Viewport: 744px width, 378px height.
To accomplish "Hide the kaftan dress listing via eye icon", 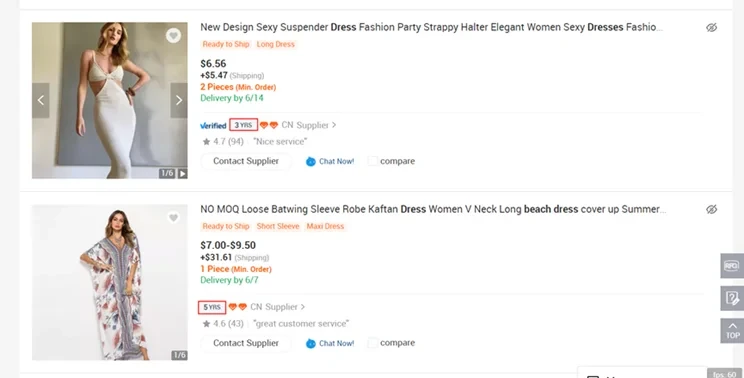I will [x=711, y=209].
